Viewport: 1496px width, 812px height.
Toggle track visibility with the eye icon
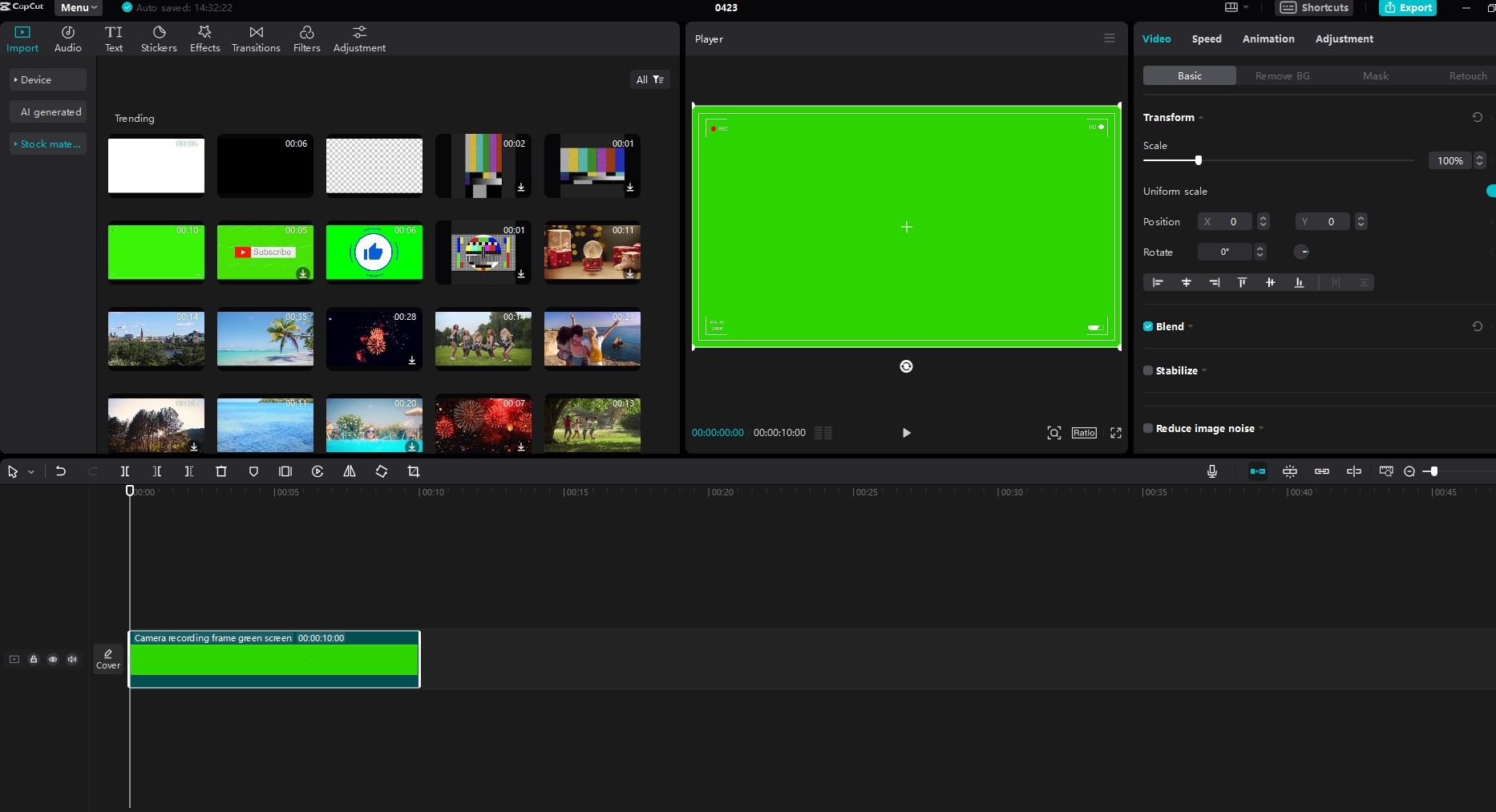tap(53, 659)
